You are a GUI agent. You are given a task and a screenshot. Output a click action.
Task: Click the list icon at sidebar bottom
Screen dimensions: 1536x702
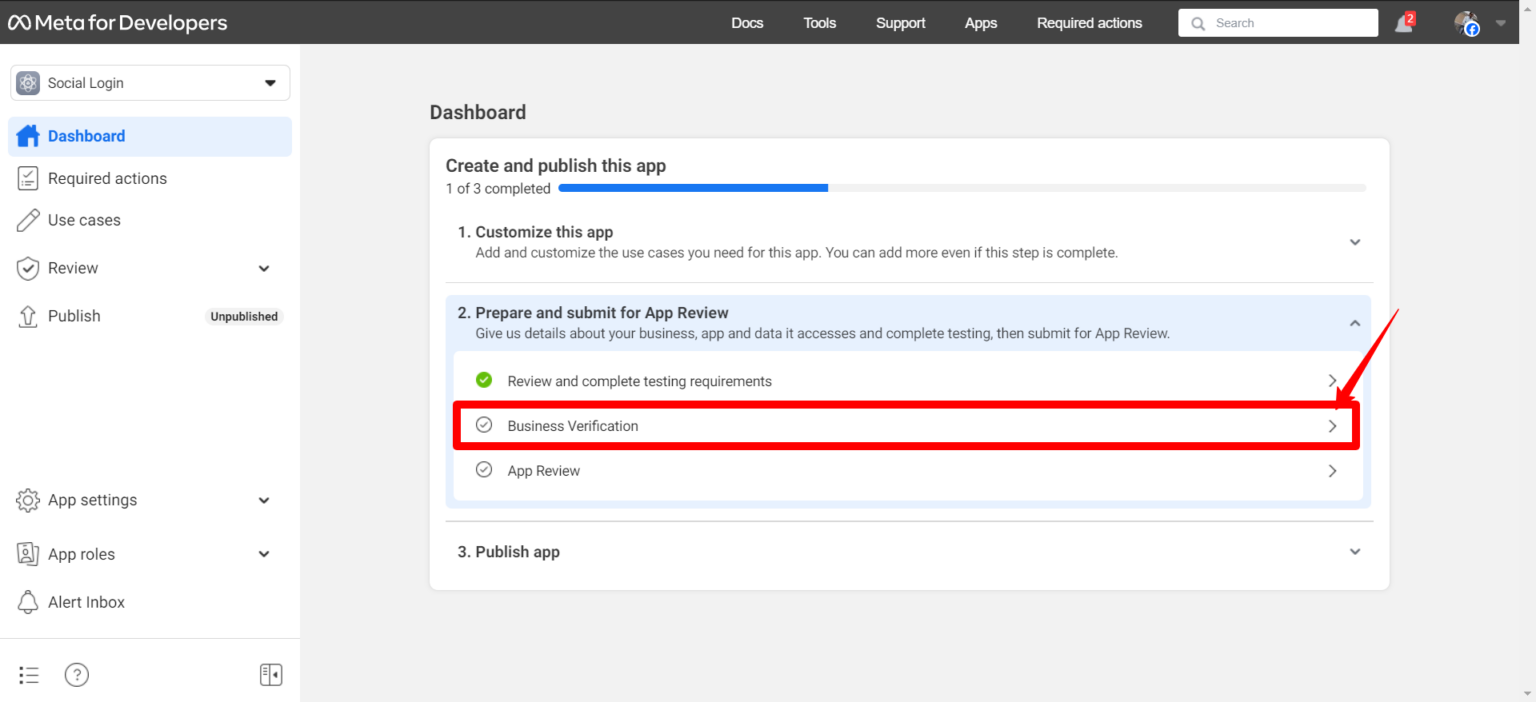point(28,674)
